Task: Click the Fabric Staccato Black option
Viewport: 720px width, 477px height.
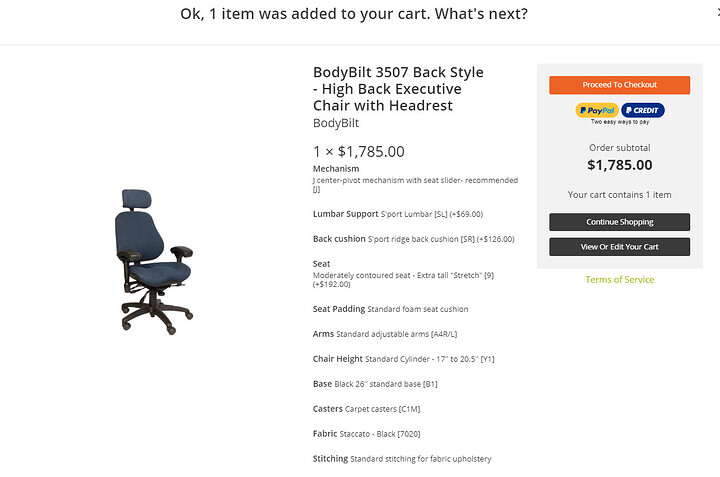Action: [366, 433]
